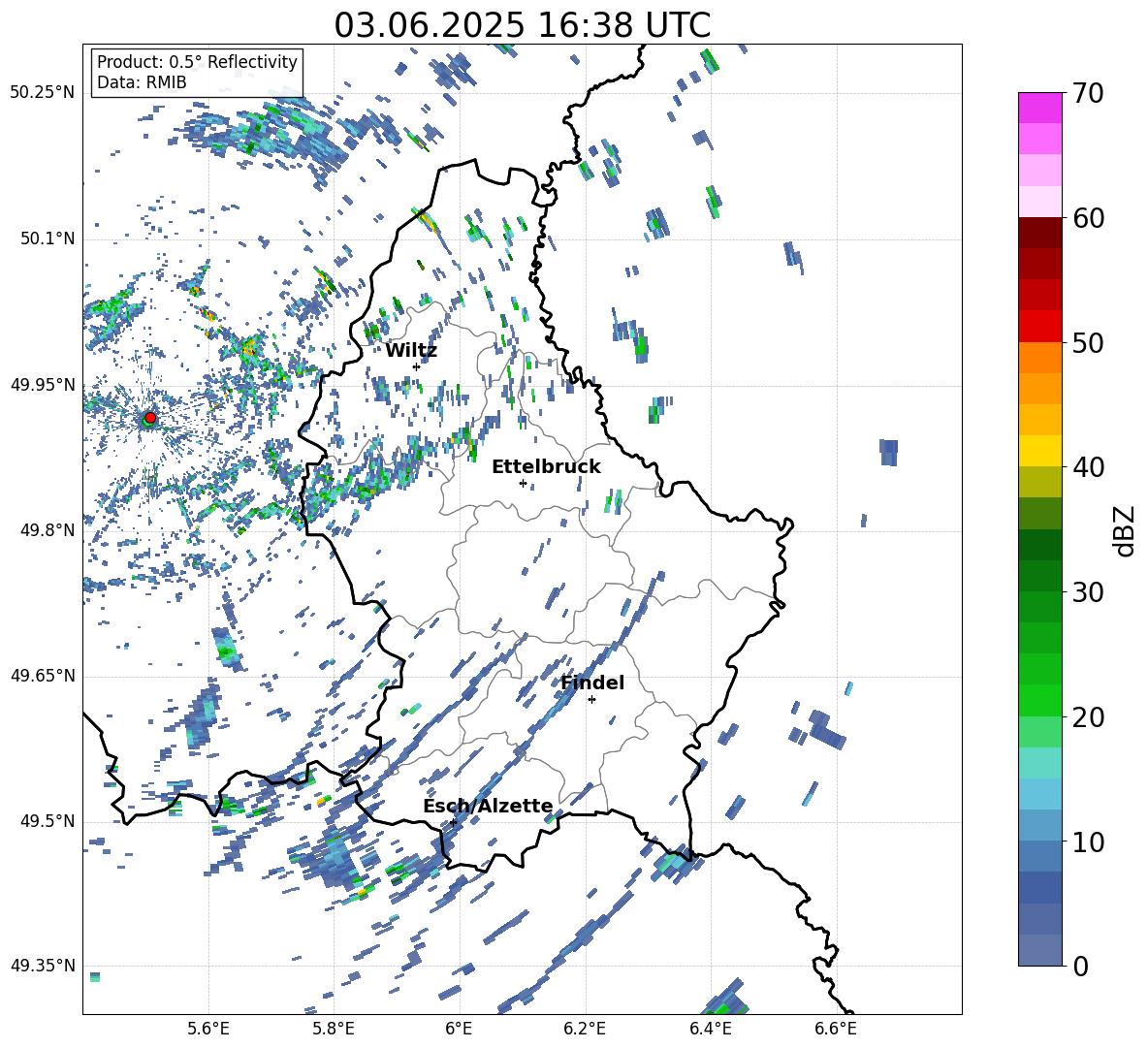The height and width of the screenshot is (1048, 1148).
Task: Click the 50.25°N latitude label
Action: click(x=43, y=93)
